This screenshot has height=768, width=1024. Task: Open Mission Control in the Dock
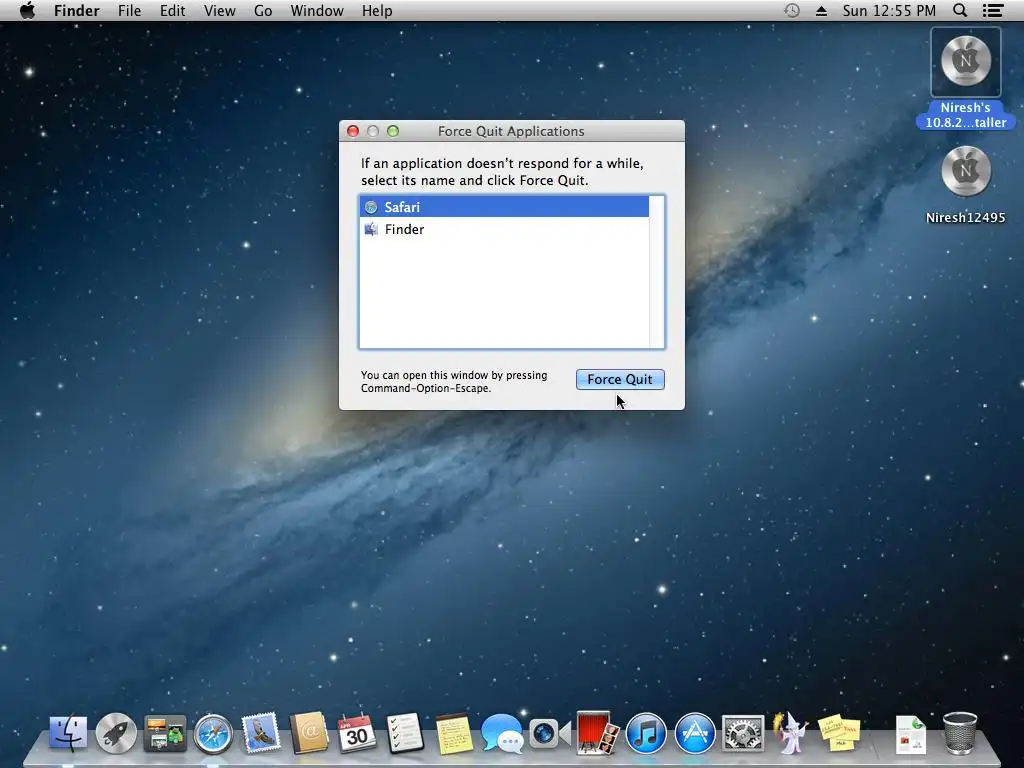(x=165, y=733)
